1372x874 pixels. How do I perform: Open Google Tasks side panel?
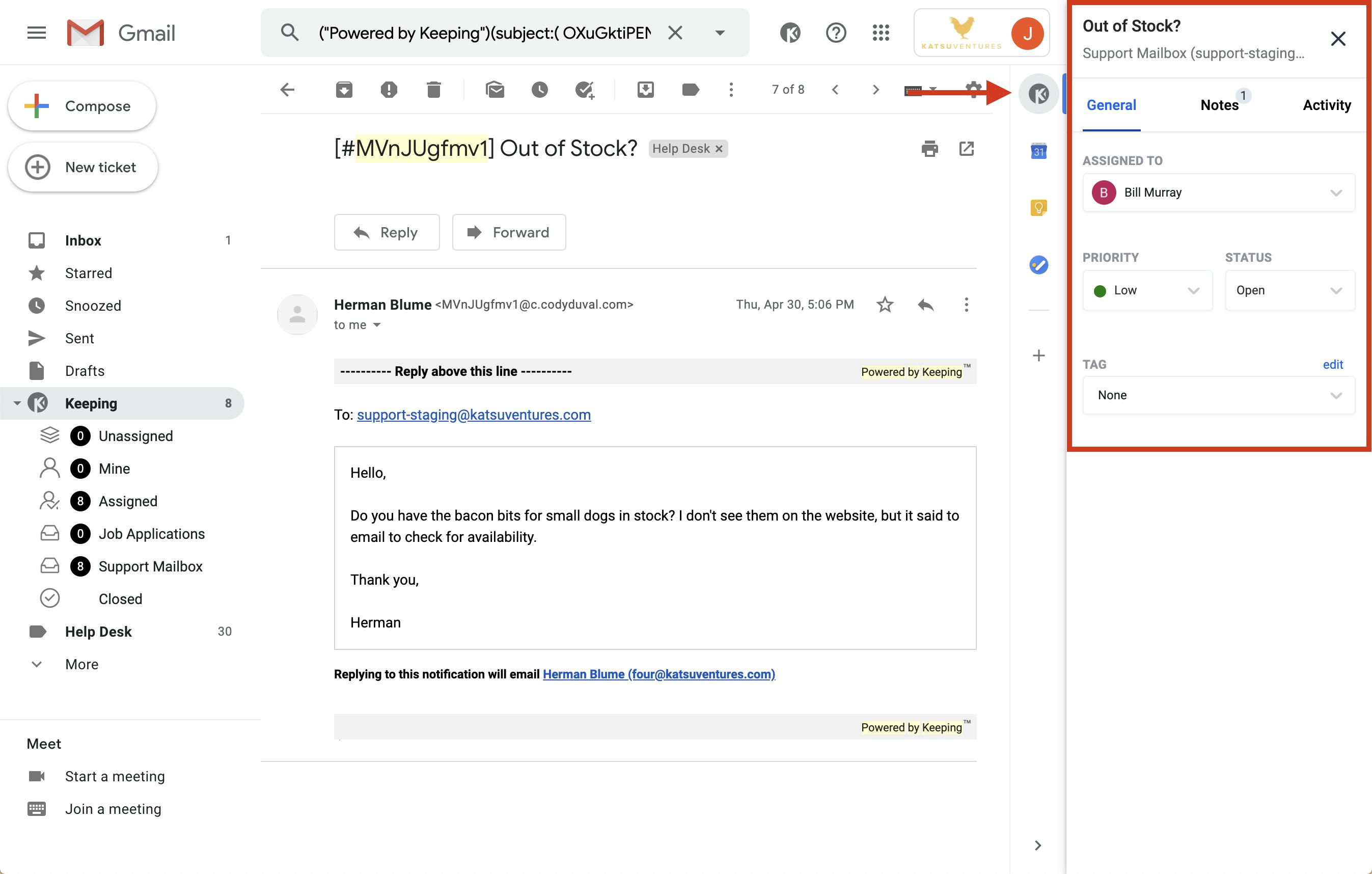pos(1038,264)
